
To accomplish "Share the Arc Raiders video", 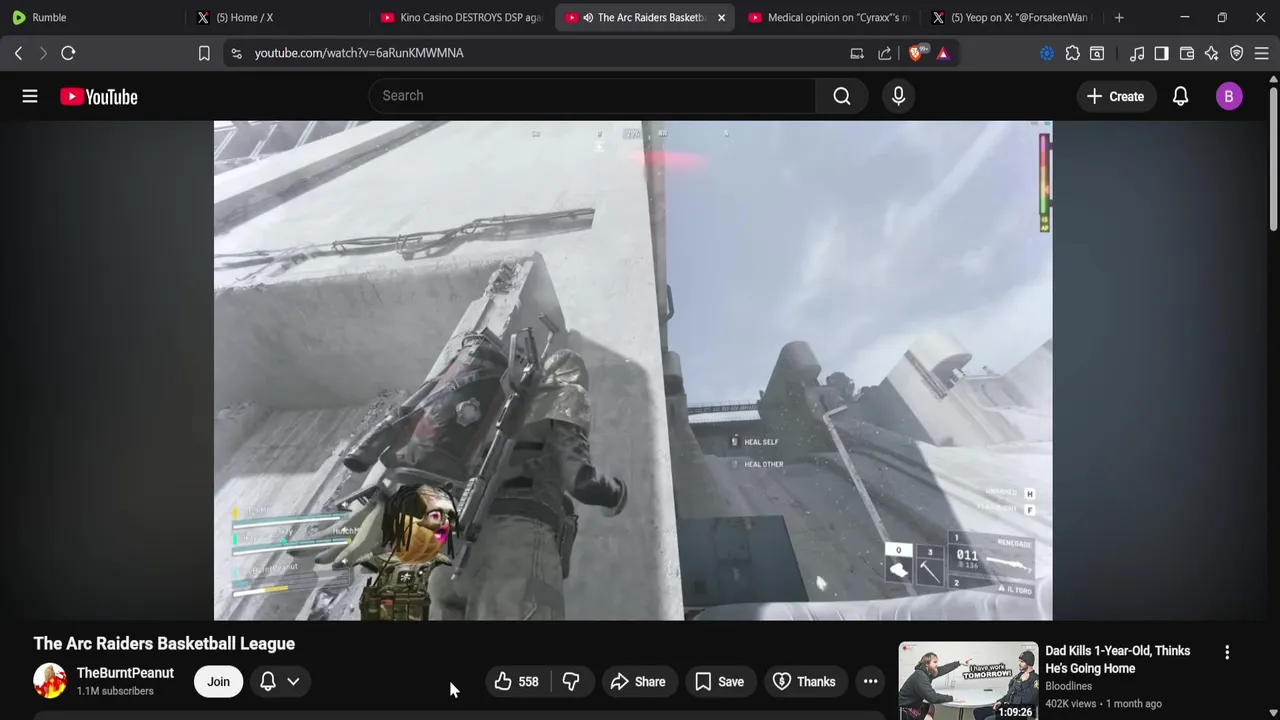I will (638, 682).
